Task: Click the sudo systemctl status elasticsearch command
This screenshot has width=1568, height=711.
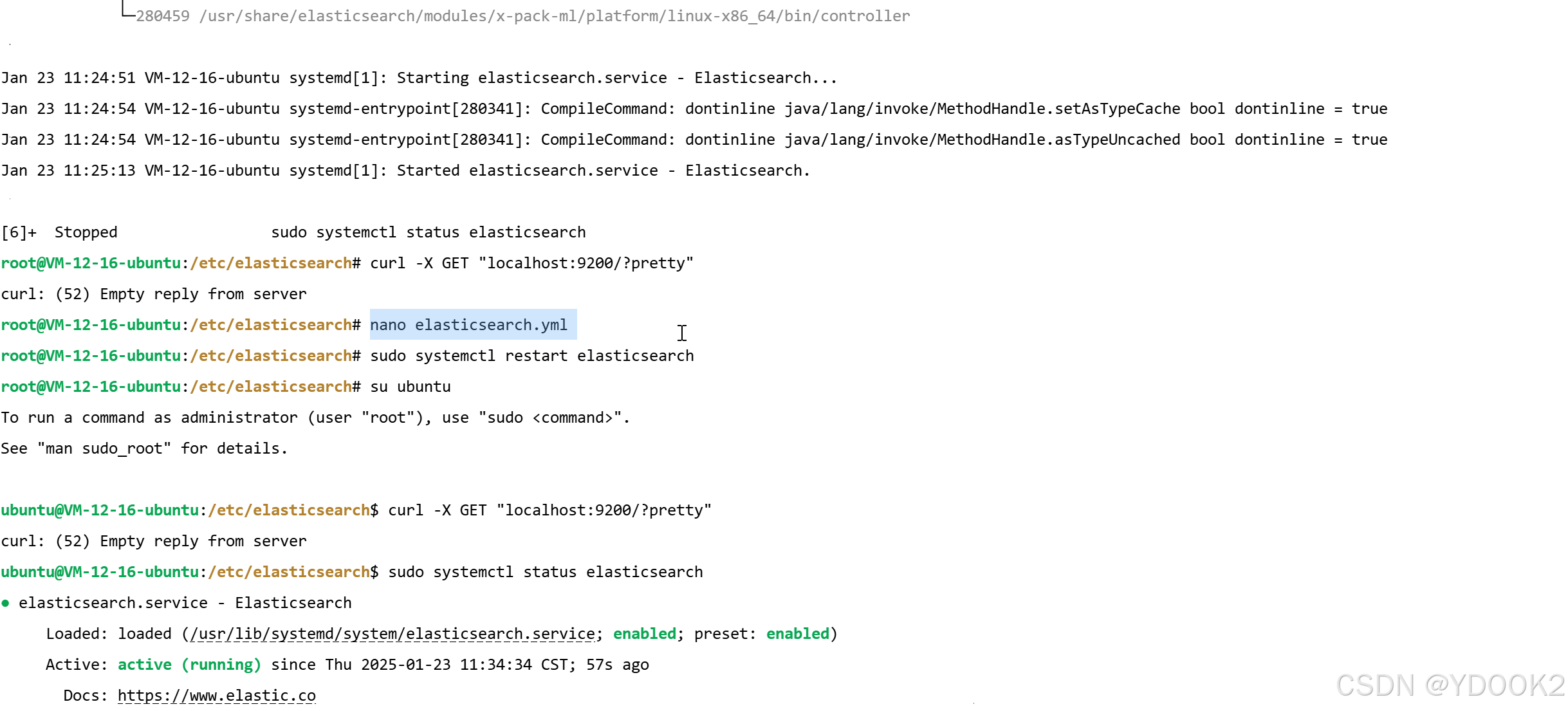Action: (x=542, y=571)
